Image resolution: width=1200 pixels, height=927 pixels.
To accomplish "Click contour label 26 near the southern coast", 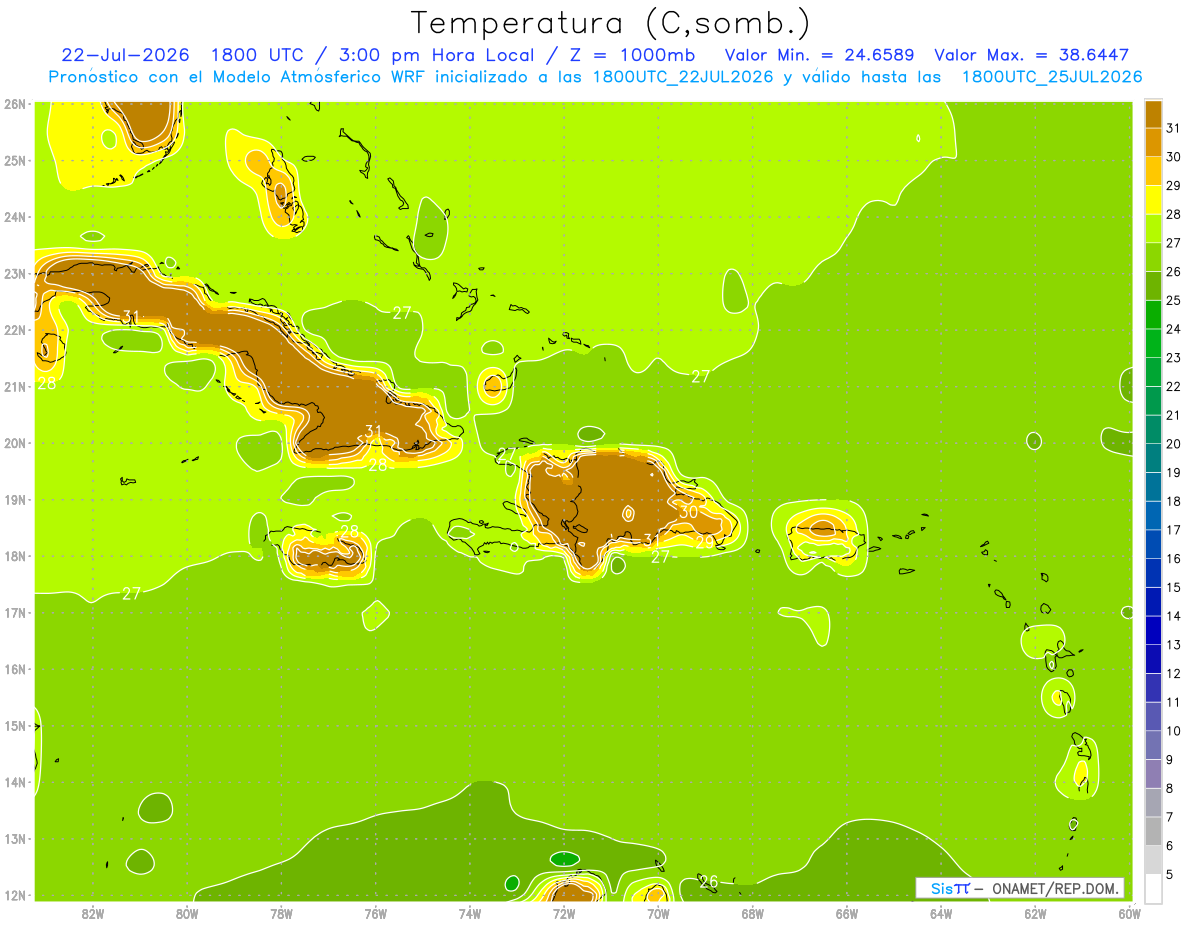I will pos(709,882).
